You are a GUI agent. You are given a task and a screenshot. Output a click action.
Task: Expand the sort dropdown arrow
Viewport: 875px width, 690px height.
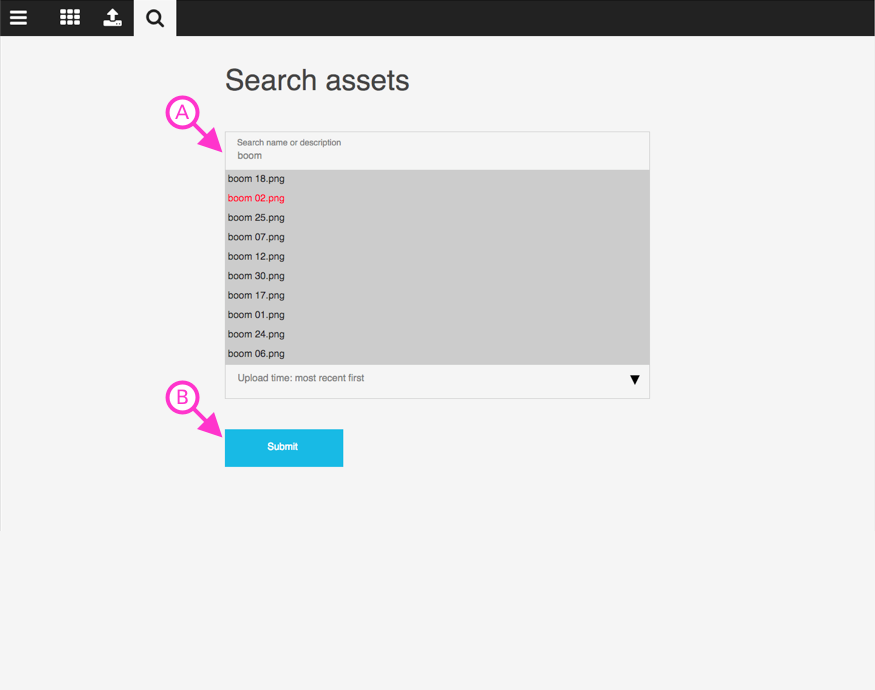(634, 380)
